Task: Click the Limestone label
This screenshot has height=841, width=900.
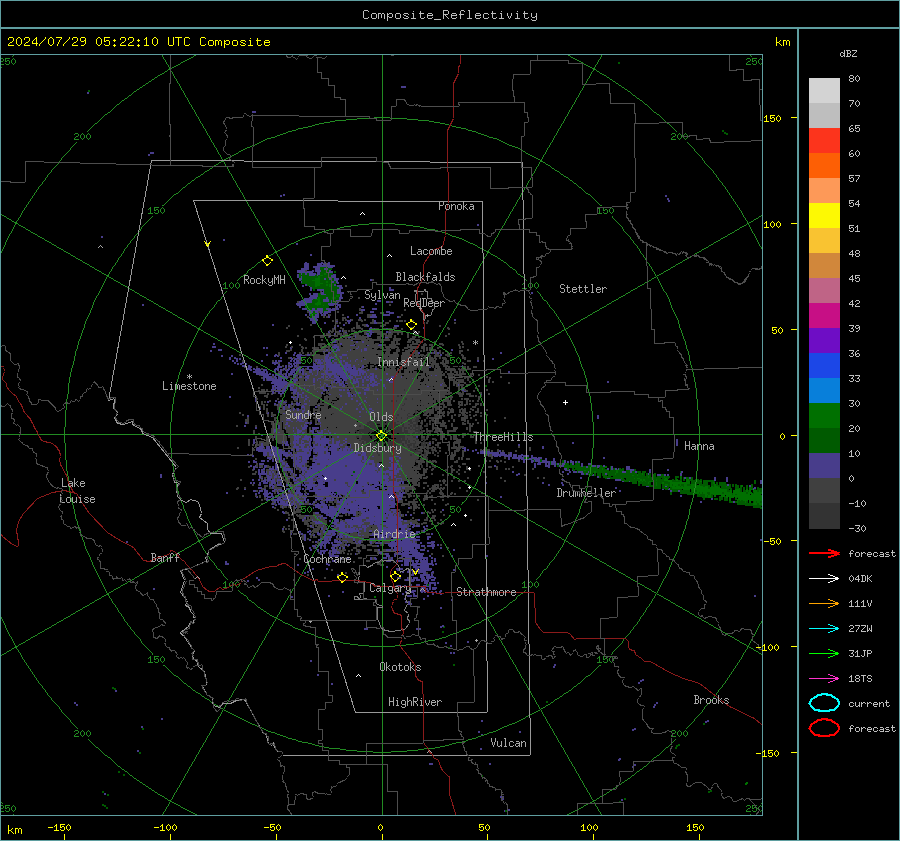Action: tap(189, 386)
